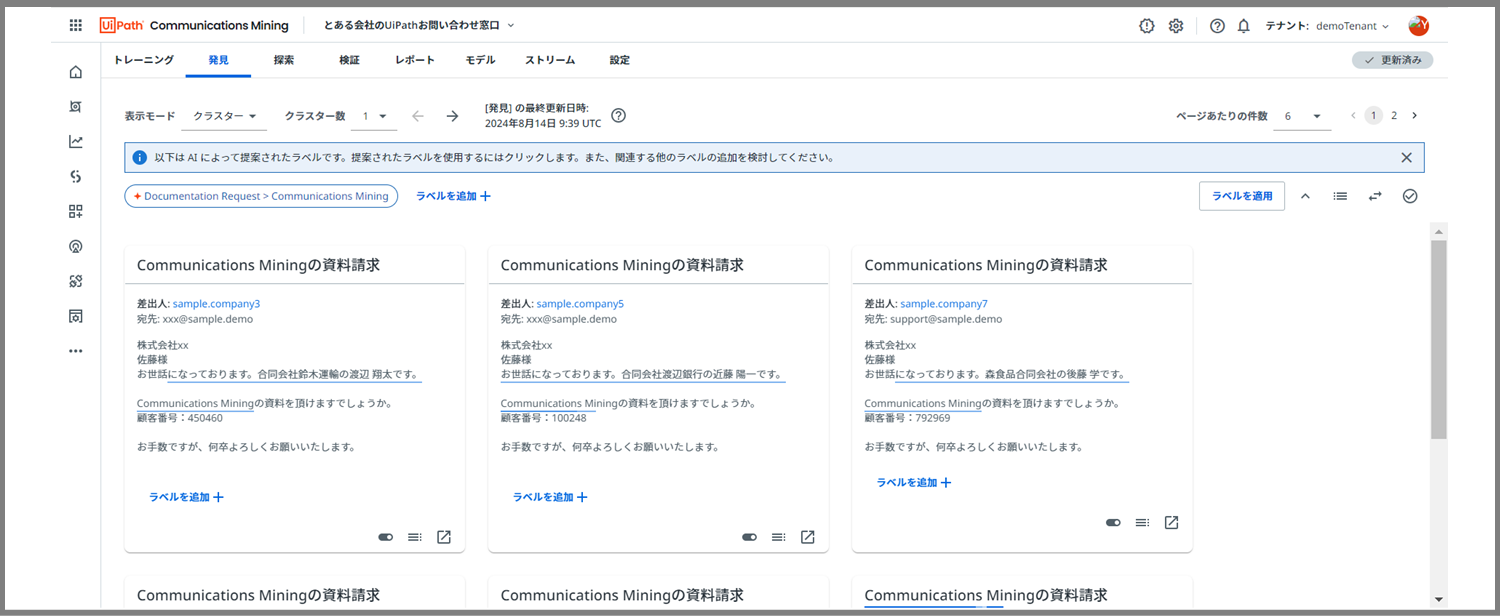1500x616 pixels.
Task: Open the display mode Cluster dropdown
Action: pos(224,116)
